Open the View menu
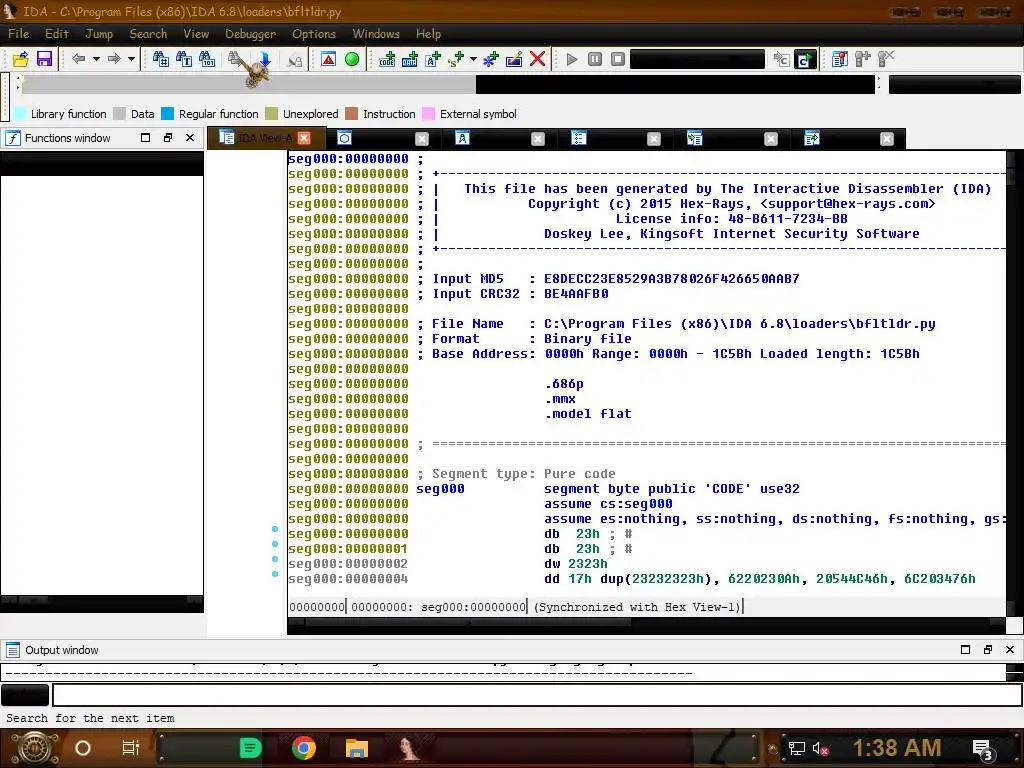This screenshot has height=768, width=1024. coord(196,34)
